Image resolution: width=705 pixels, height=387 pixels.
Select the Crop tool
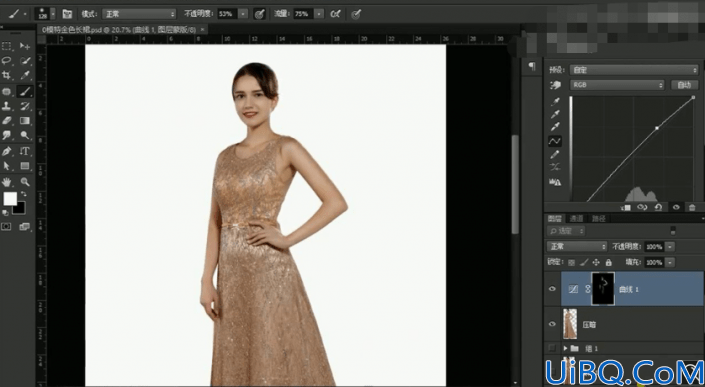[7, 75]
